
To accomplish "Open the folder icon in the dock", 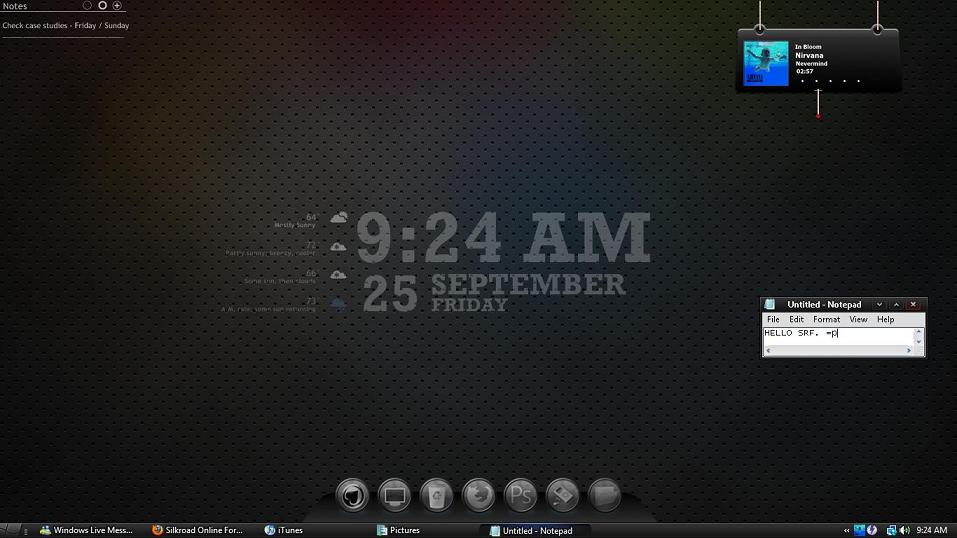I will [x=604, y=494].
